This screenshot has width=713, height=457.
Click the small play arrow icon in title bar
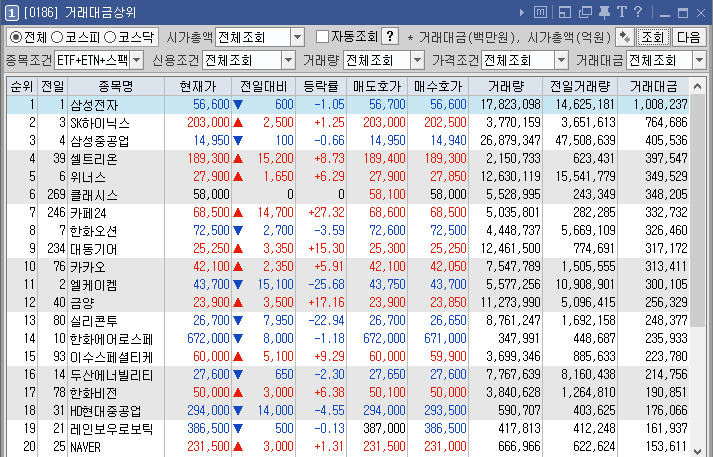click(522, 13)
